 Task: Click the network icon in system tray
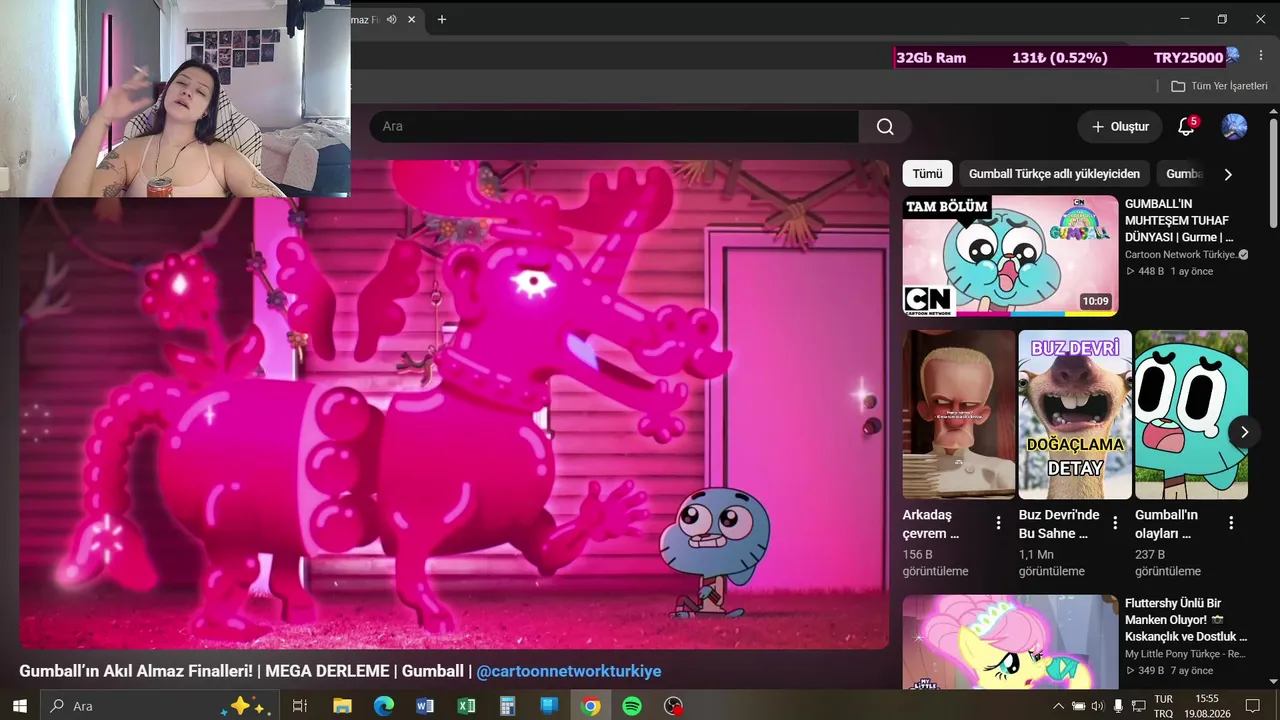[1139, 706]
